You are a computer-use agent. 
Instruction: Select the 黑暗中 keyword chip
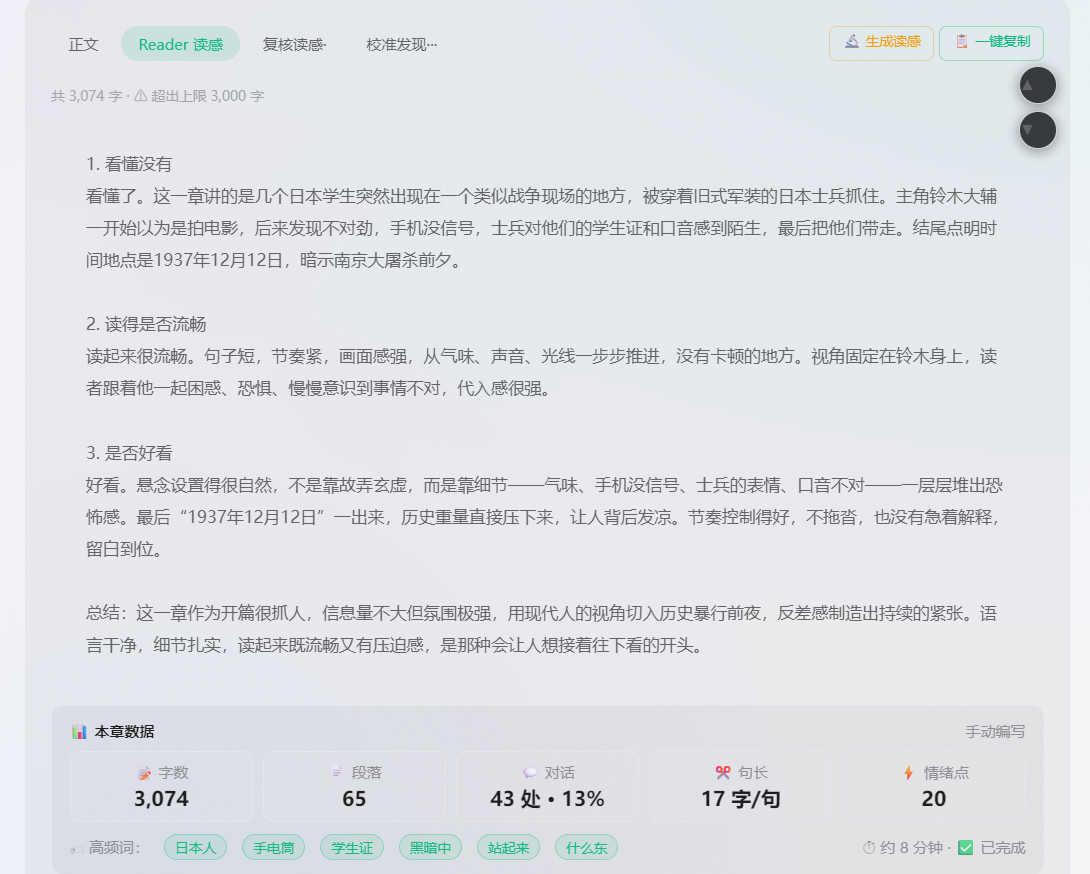[430, 848]
